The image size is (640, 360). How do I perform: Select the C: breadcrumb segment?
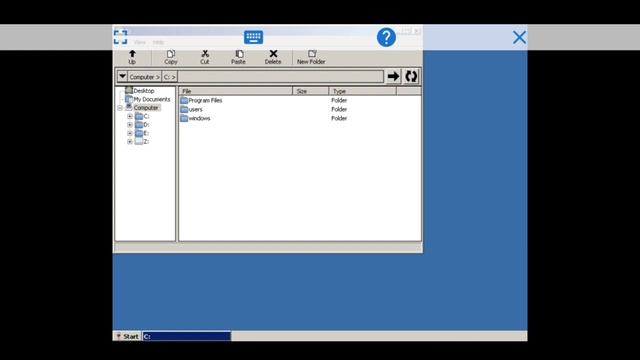[169, 77]
